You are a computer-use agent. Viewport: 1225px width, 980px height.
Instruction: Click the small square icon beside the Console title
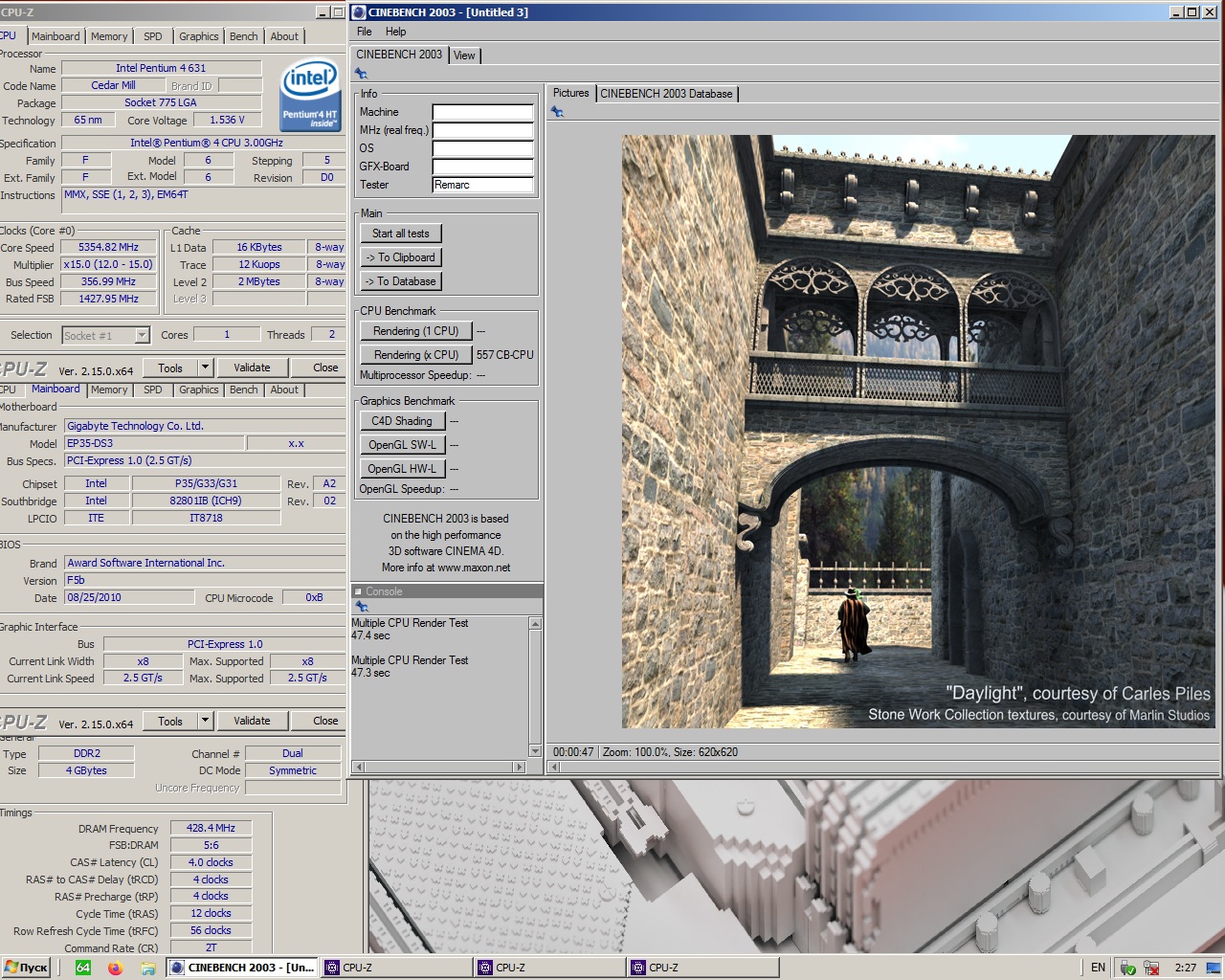358,591
